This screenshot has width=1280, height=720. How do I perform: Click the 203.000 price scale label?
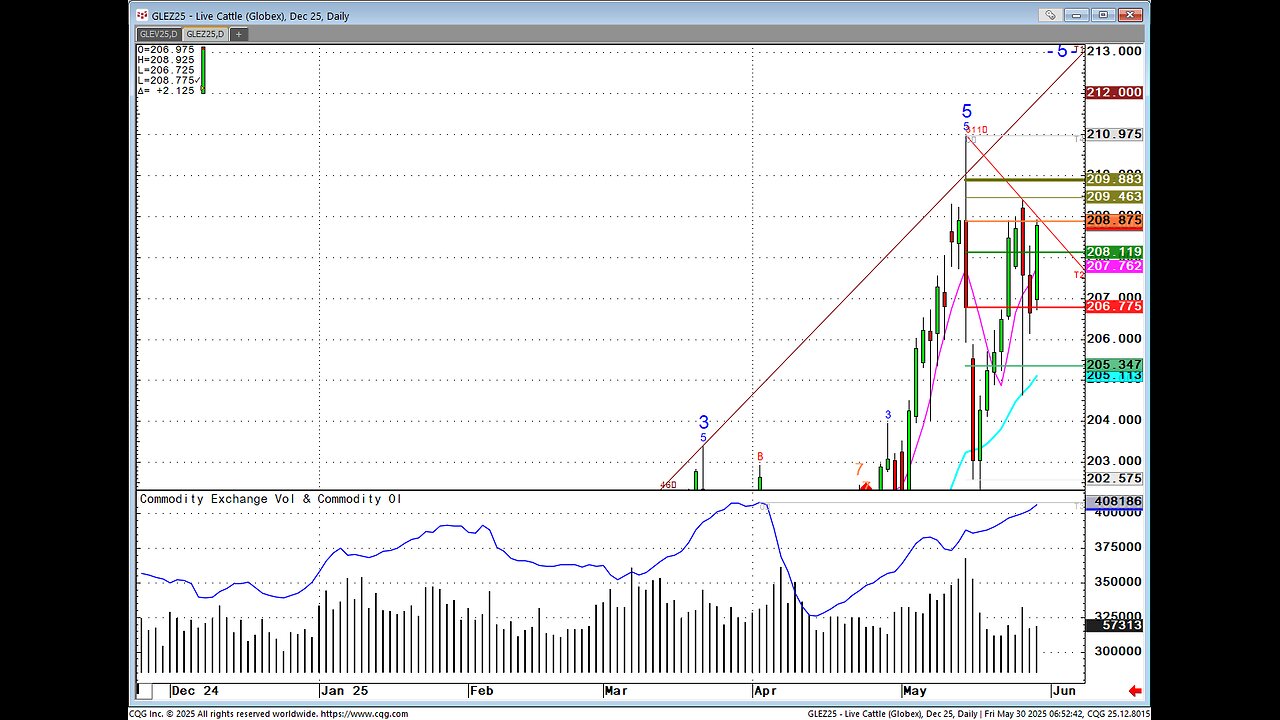1114,461
